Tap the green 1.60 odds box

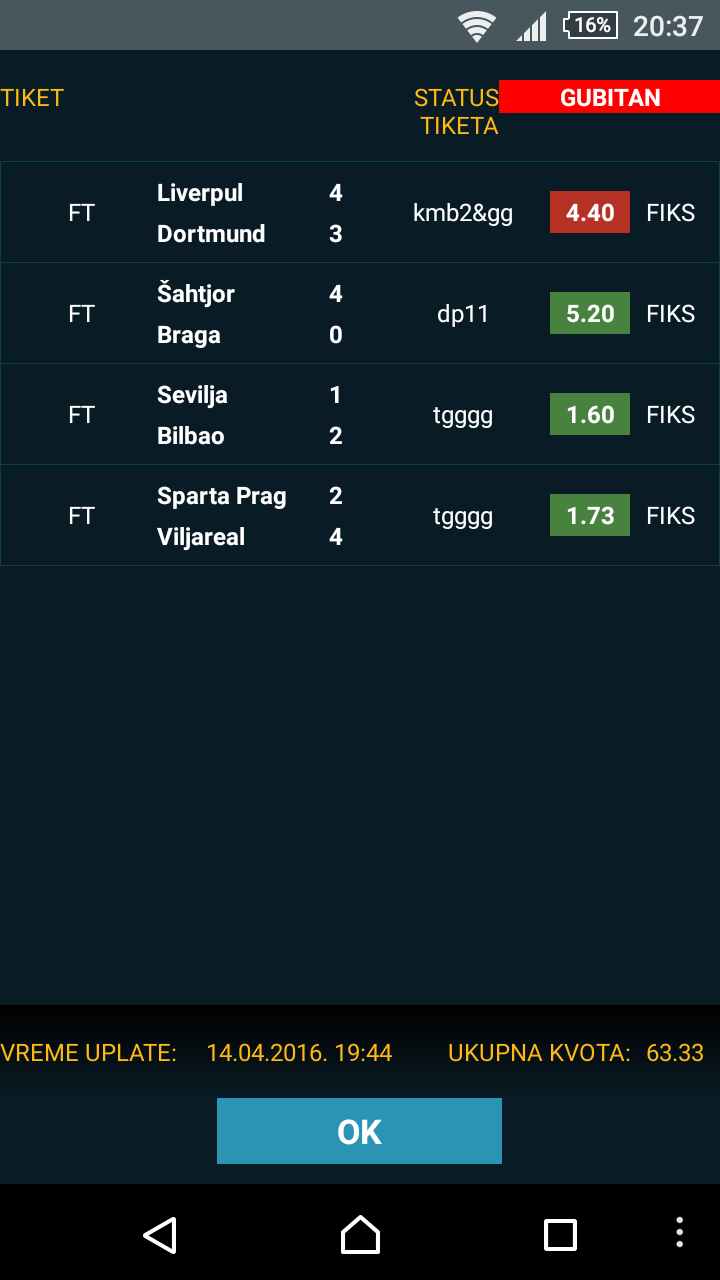(x=590, y=414)
